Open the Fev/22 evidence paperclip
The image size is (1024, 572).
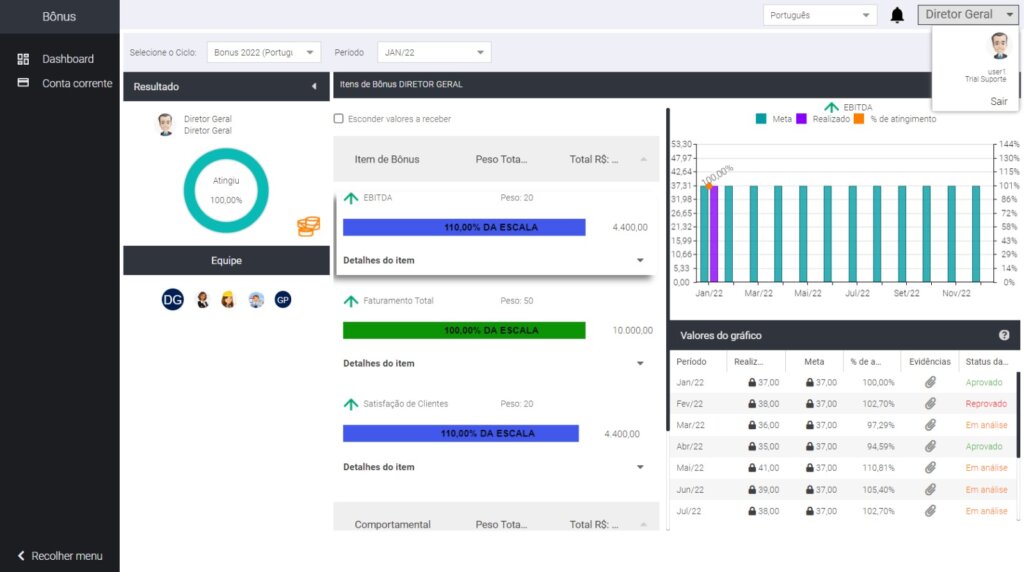pos(930,404)
